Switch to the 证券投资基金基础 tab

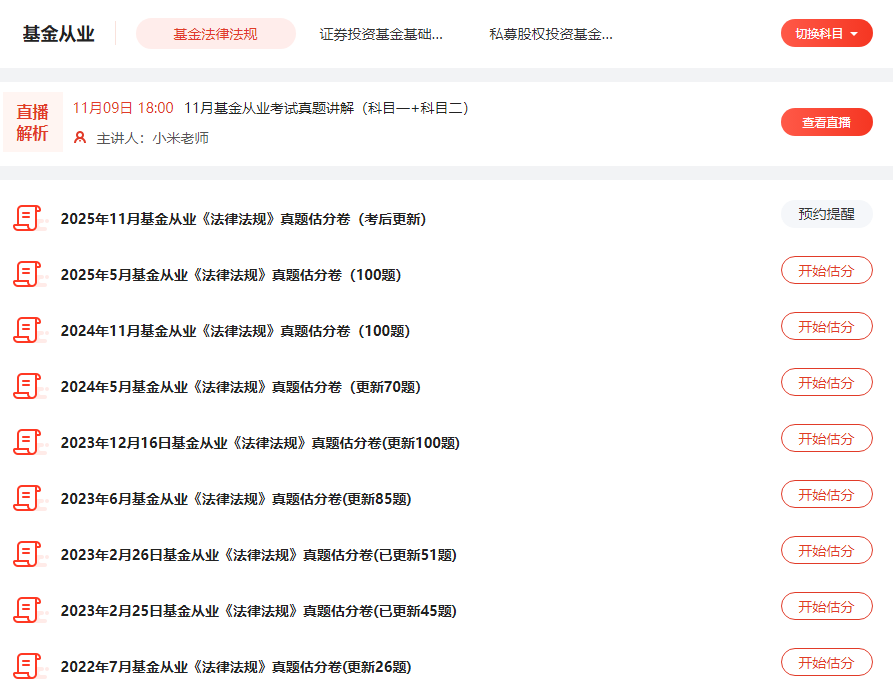click(x=381, y=34)
